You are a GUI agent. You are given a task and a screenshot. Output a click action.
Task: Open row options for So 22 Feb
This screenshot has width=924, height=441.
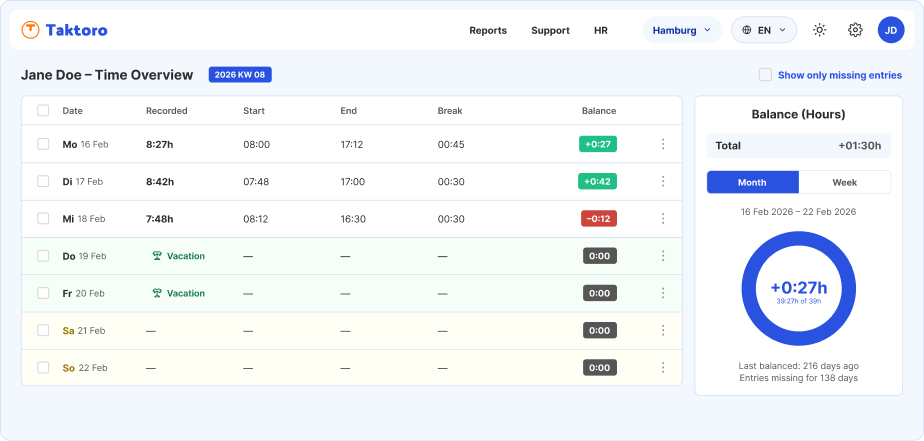pos(663,367)
